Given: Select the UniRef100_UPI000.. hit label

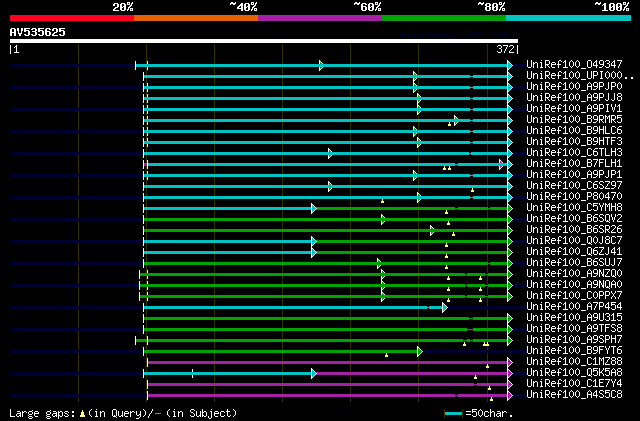Looking at the screenshot, I should point(580,75).
